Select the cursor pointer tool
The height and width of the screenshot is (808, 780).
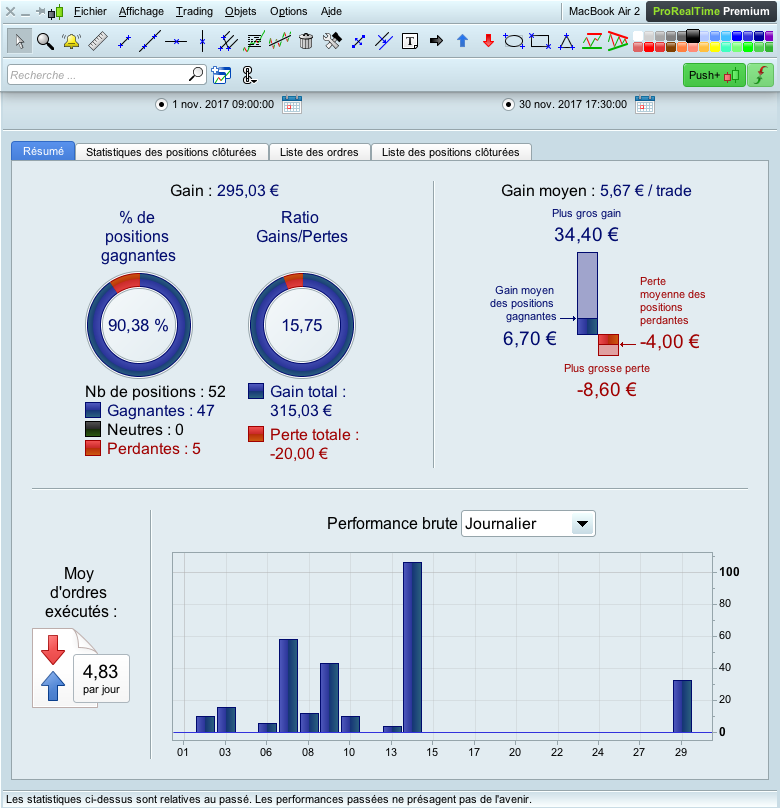[20, 41]
